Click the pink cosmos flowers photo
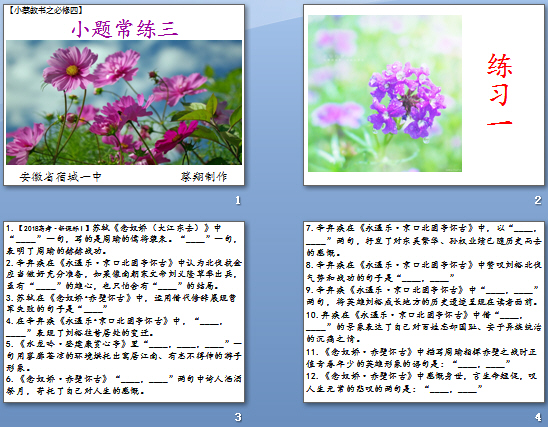This screenshot has width=548, height=427. coord(124,102)
